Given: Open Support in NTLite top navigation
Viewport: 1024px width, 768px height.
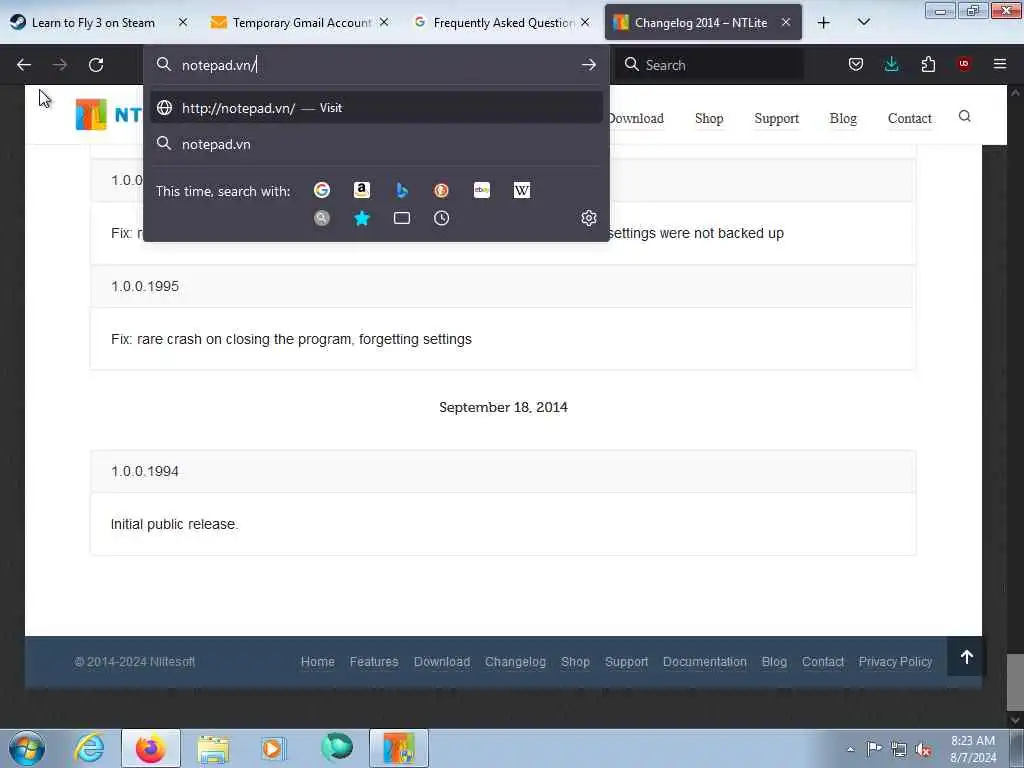Looking at the screenshot, I should coord(776,118).
